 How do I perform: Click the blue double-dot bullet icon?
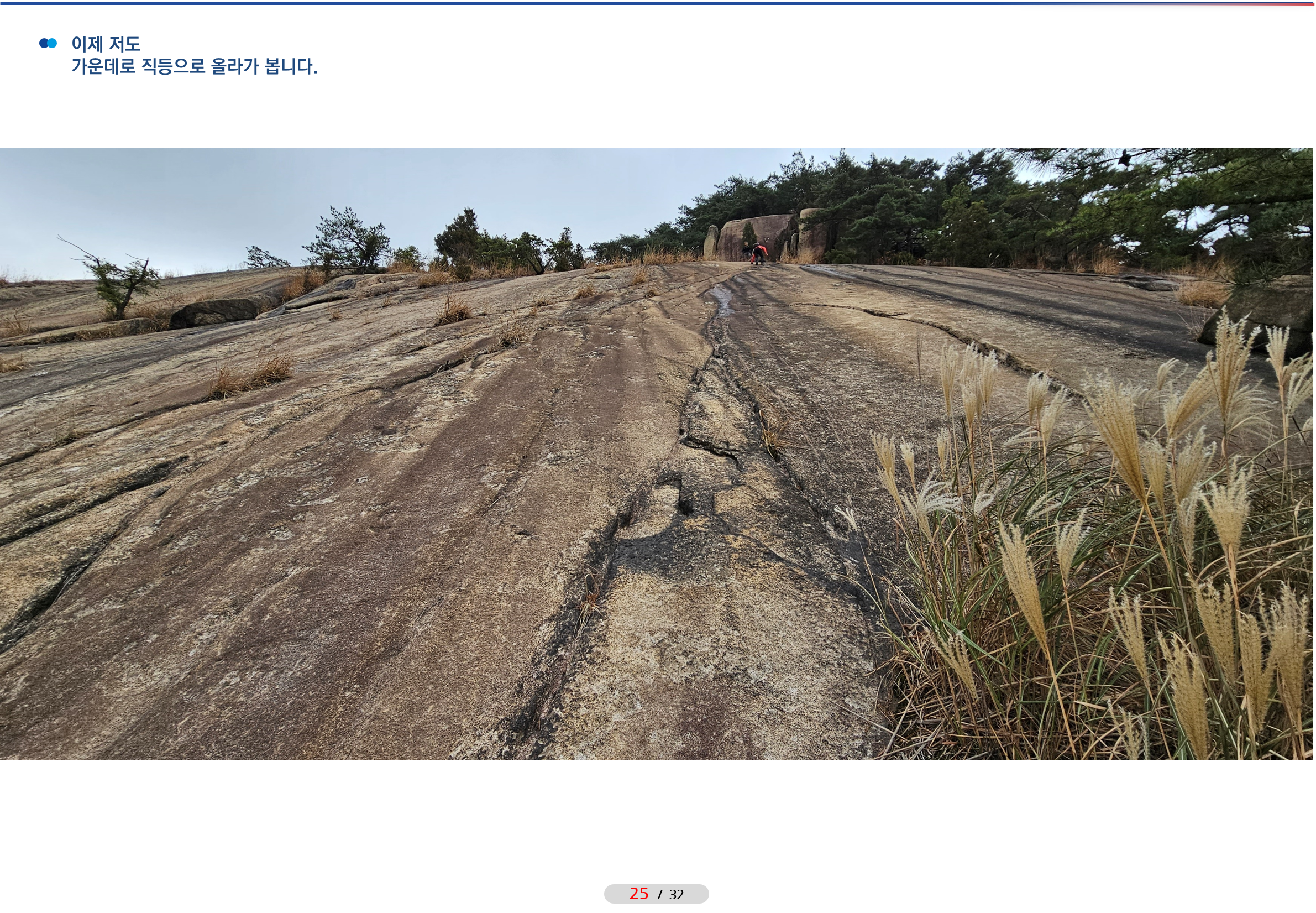point(48,44)
